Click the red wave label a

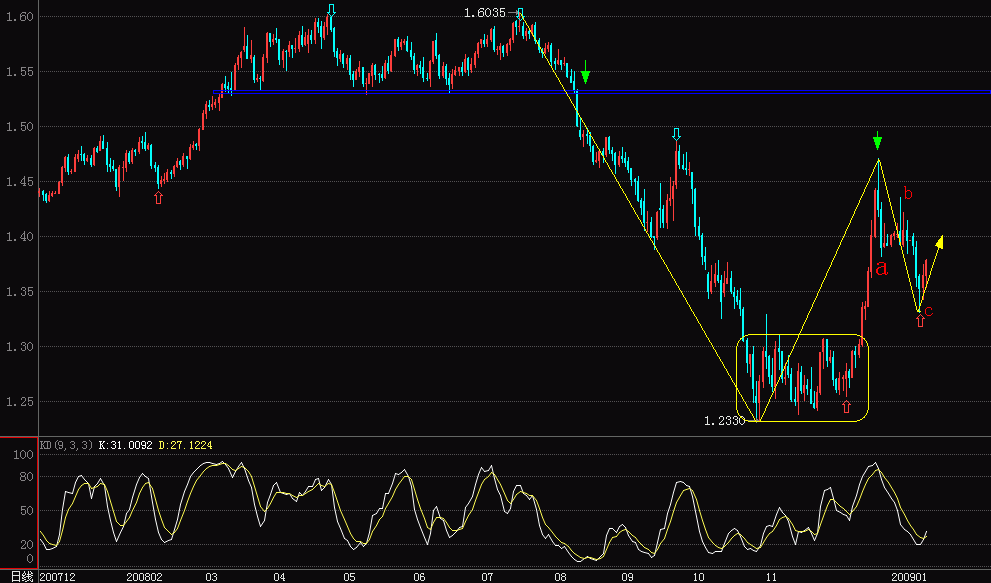point(881,267)
